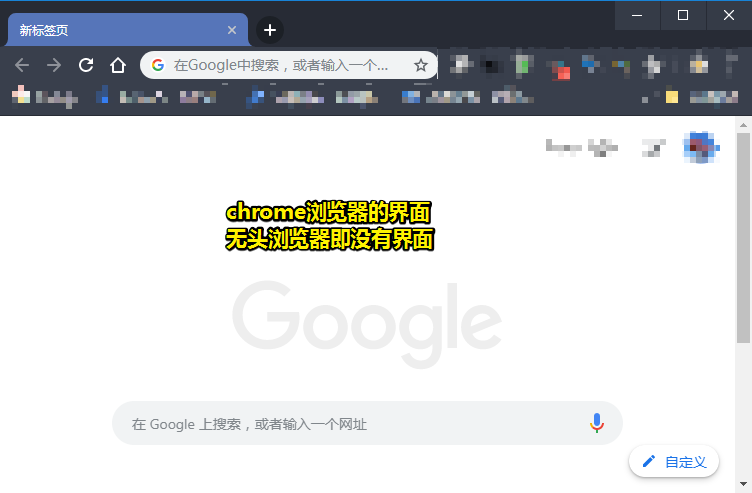Switch to the 新标签页 tab
This screenshot has width=752, height=493.
coord(128,30)
